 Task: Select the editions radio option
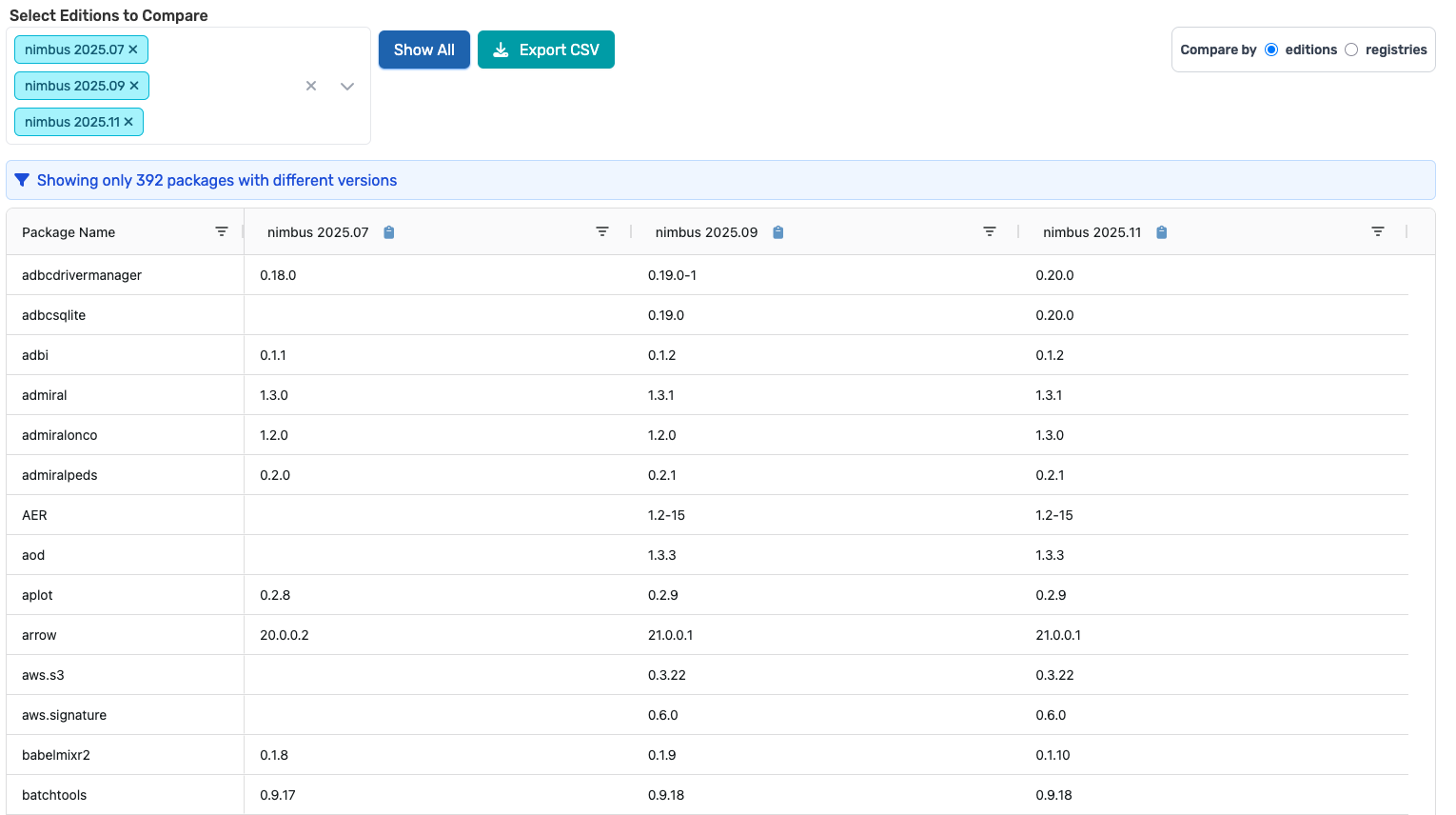[x=1271, y=50]
